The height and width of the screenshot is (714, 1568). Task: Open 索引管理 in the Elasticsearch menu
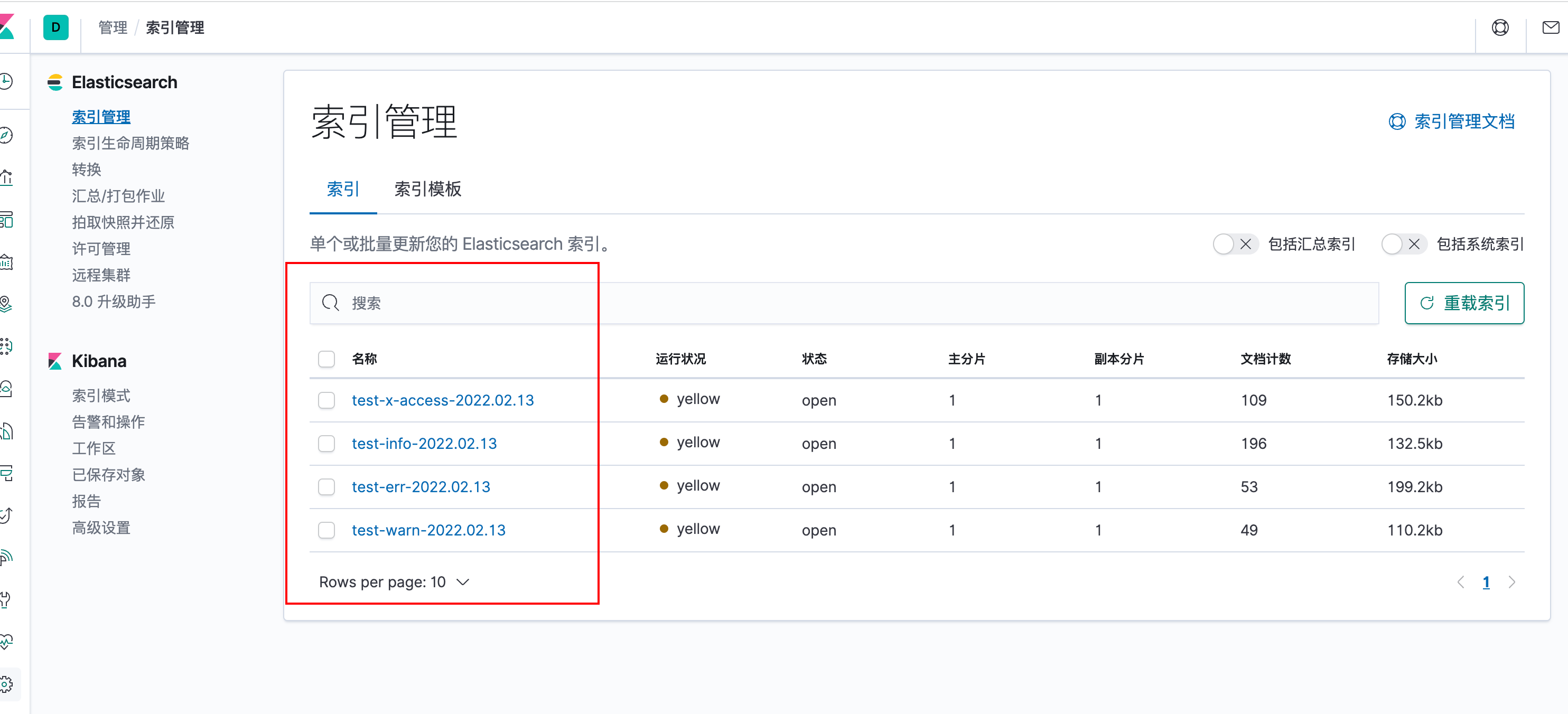coord(101,116)
